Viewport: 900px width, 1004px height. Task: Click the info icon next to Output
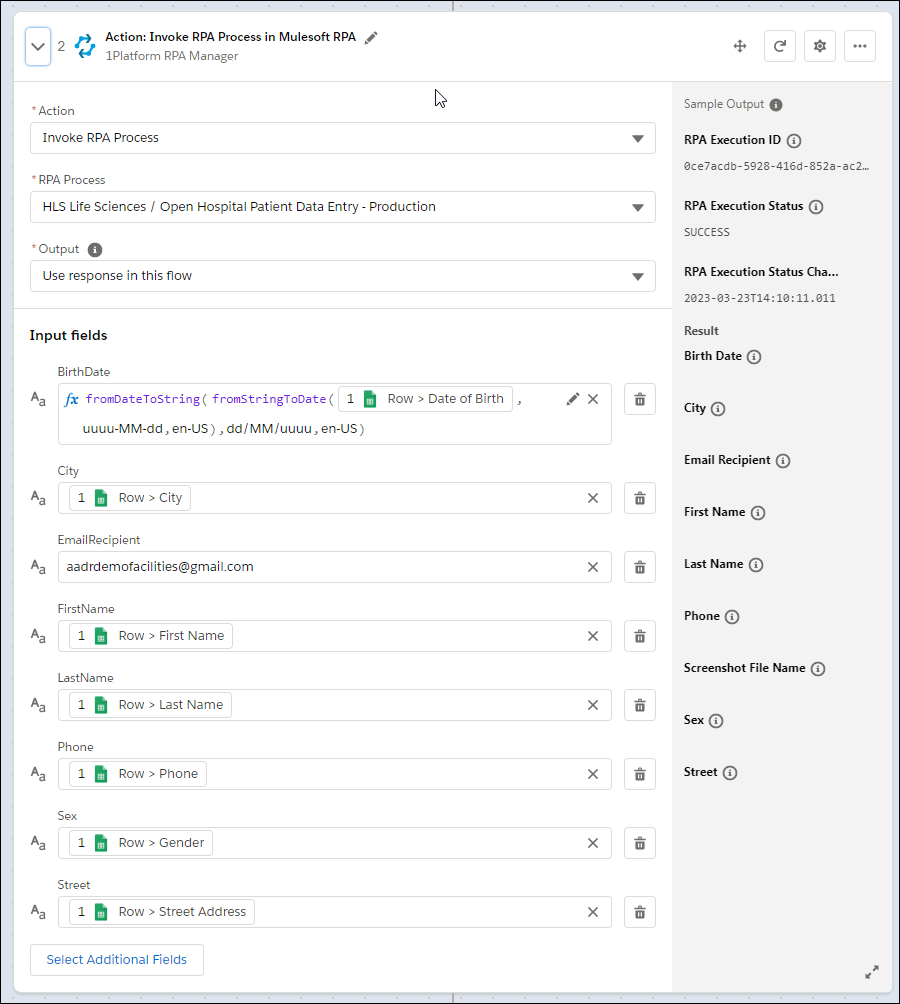coord(94,249)
